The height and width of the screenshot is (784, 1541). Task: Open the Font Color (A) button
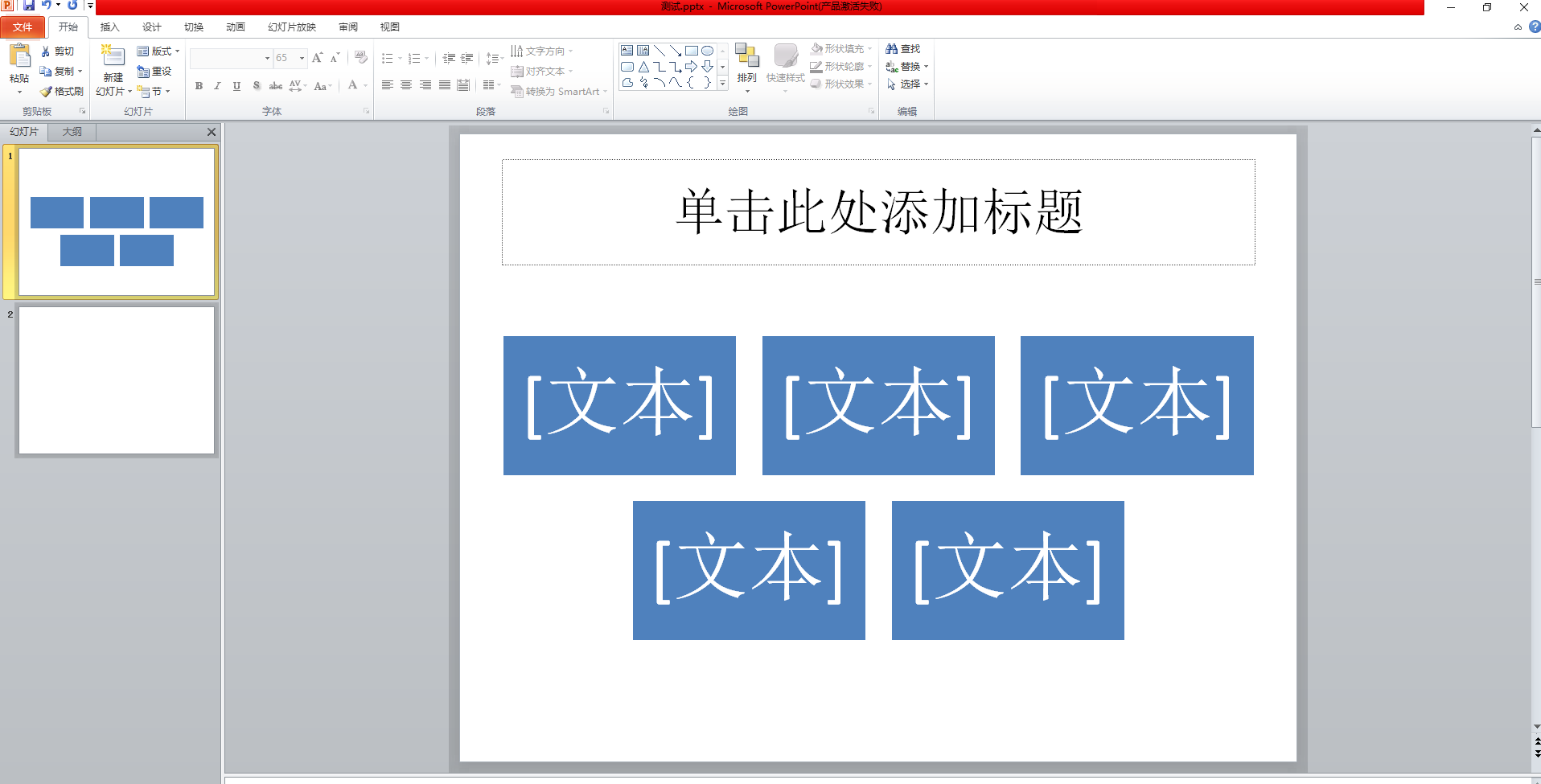pos(353,85)
